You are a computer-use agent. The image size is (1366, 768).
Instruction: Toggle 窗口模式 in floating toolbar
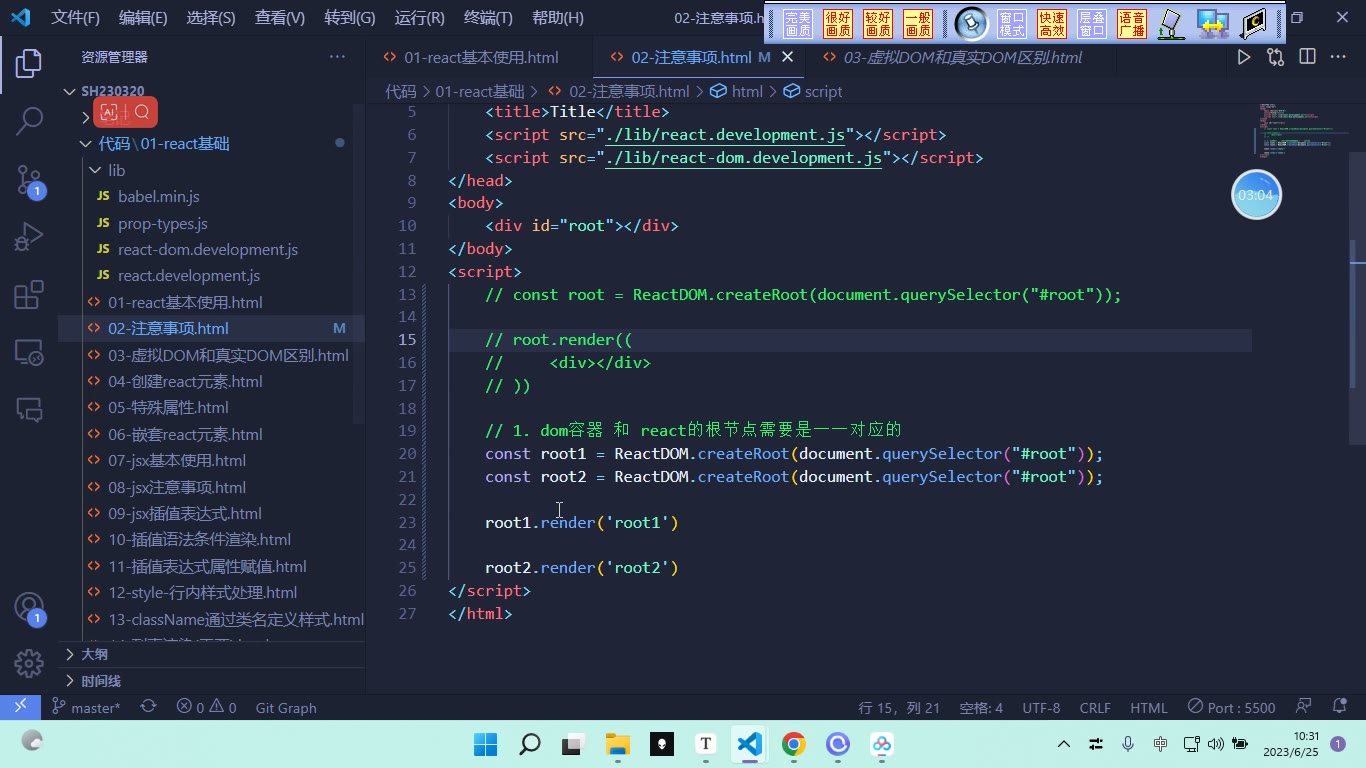tap(1012, 24)
